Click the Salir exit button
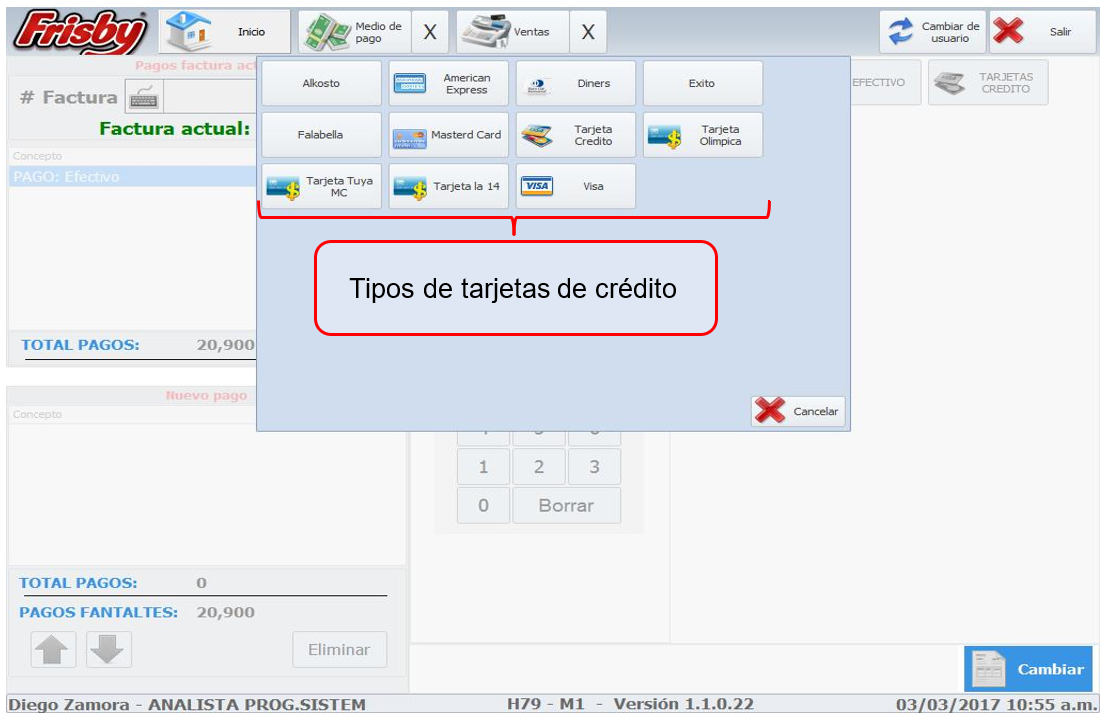1105x720 pixels. 1043,32
